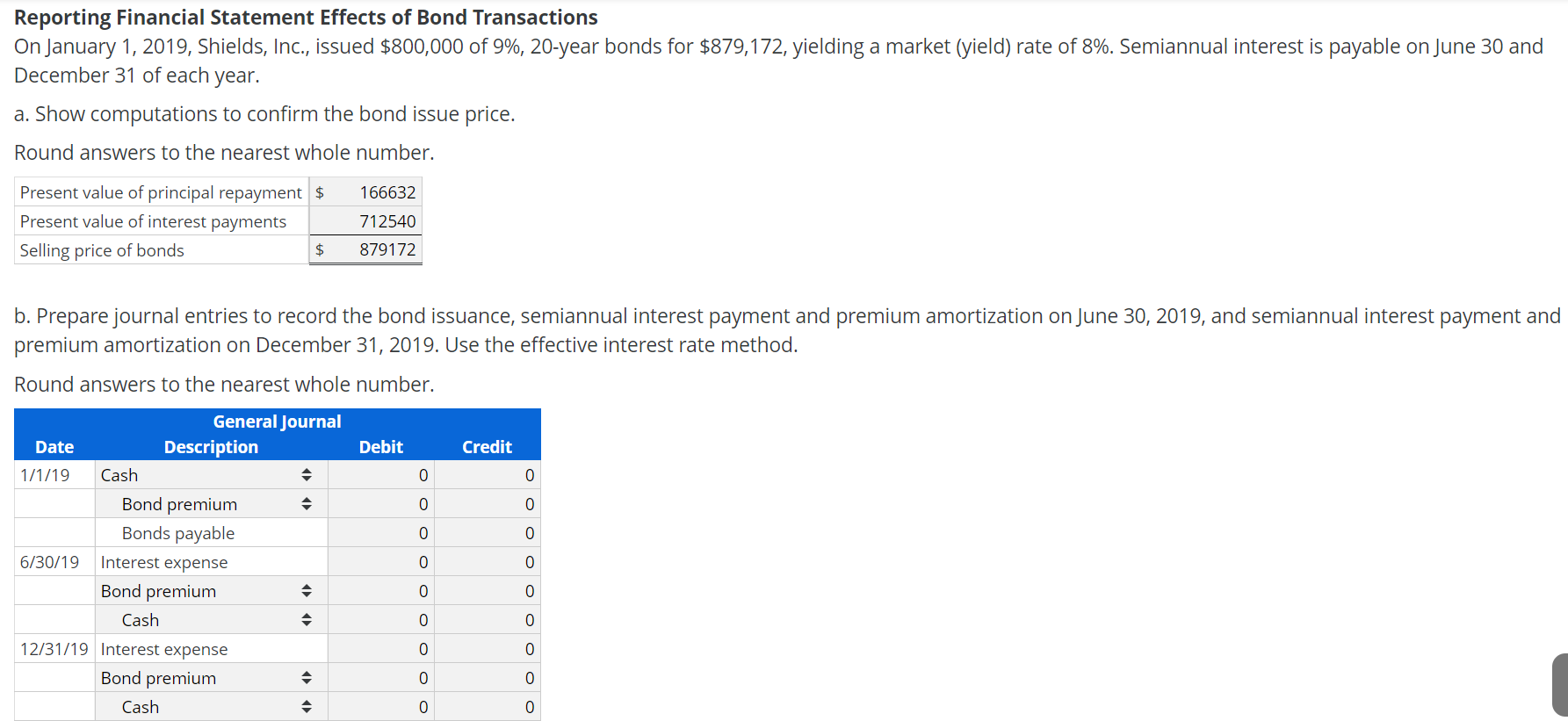Viewport: 1568px width, 721px height.
Task: Open the Bond premium account selector on 1/1/19
Action: tap(307, 503)
